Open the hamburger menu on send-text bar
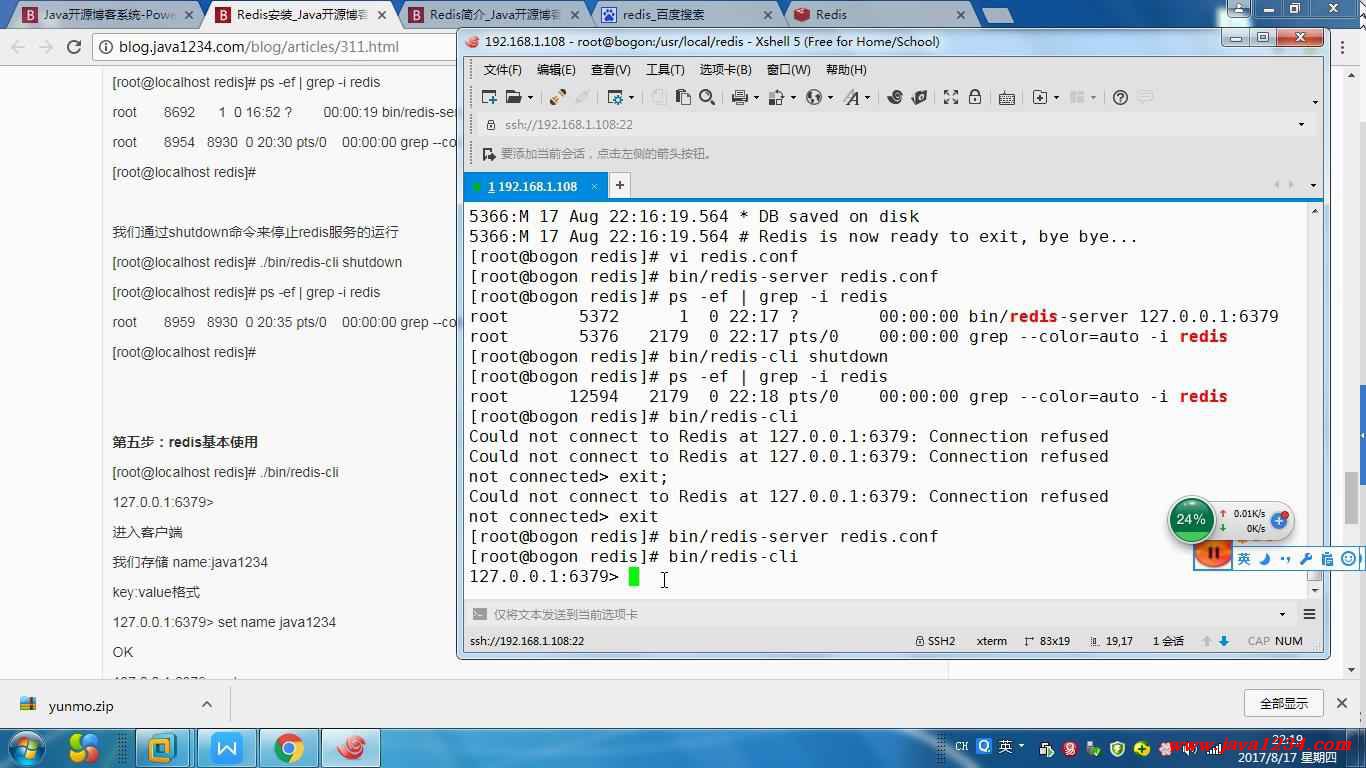Image resolution: width=1366 pixels, height=768 pixels. [1309, 614]
